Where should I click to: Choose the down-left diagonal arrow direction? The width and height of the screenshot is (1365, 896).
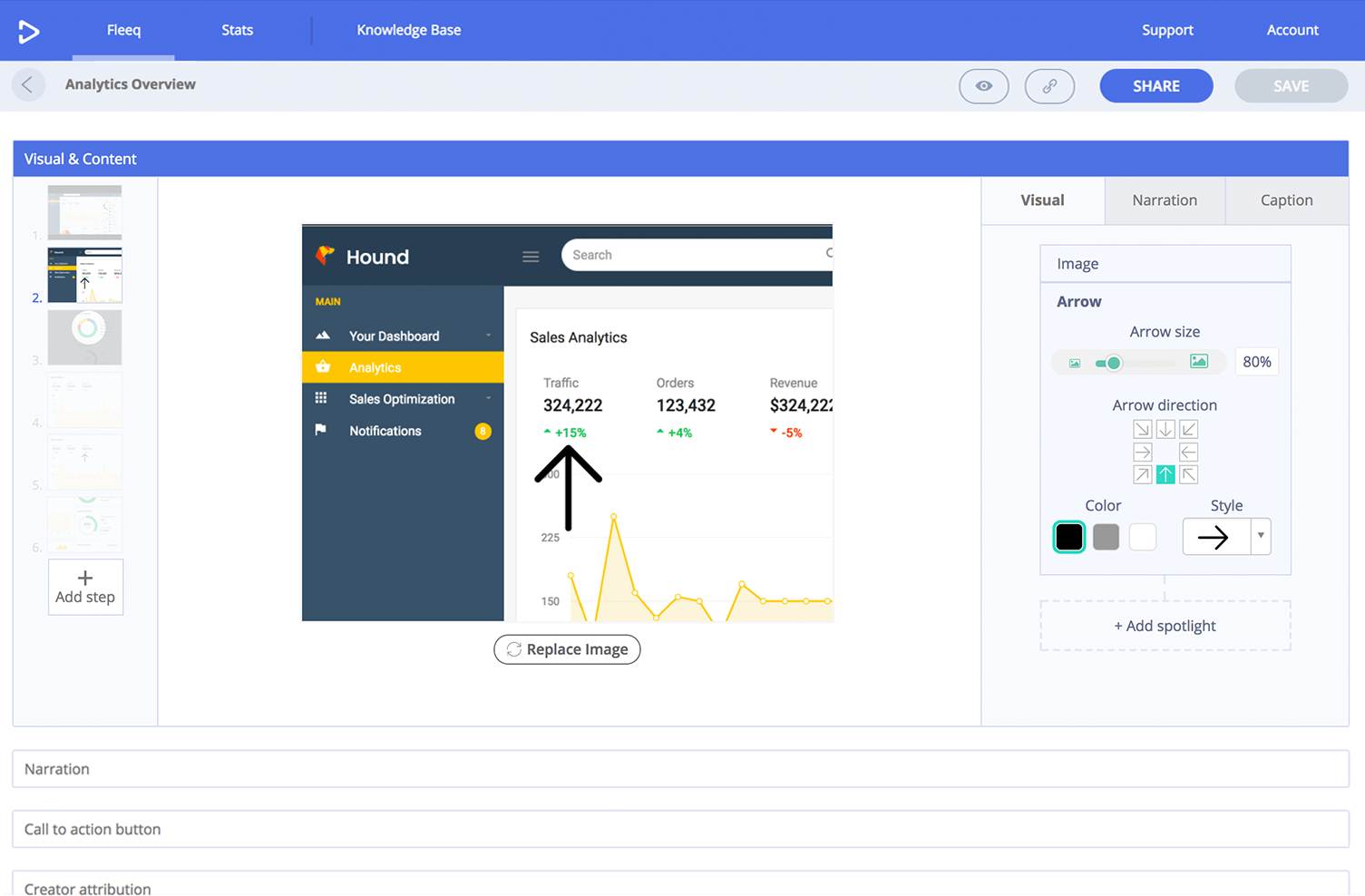(x=1188, y=429)
